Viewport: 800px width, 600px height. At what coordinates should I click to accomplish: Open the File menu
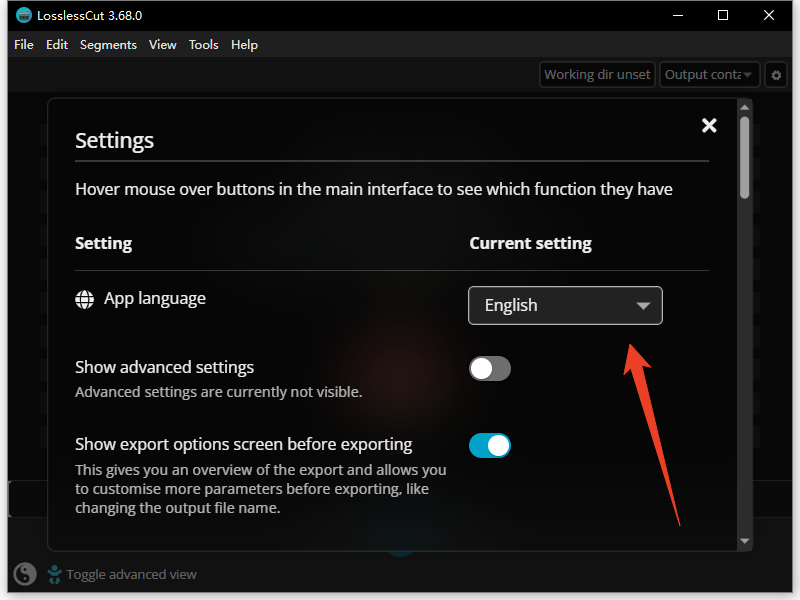click(x=24, y=45)
